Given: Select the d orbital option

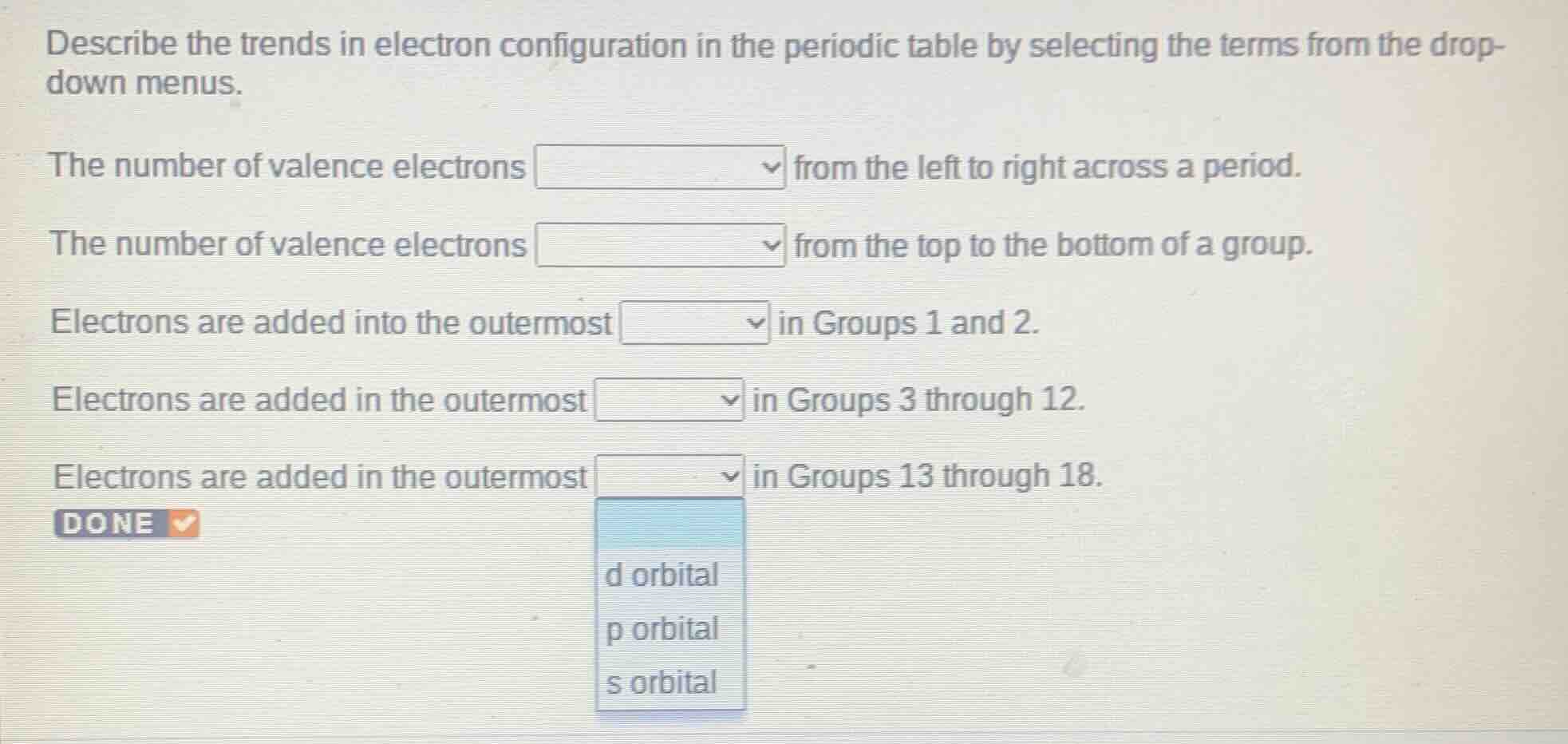Looking at the screenshot, I should click(x=662, y=576).
